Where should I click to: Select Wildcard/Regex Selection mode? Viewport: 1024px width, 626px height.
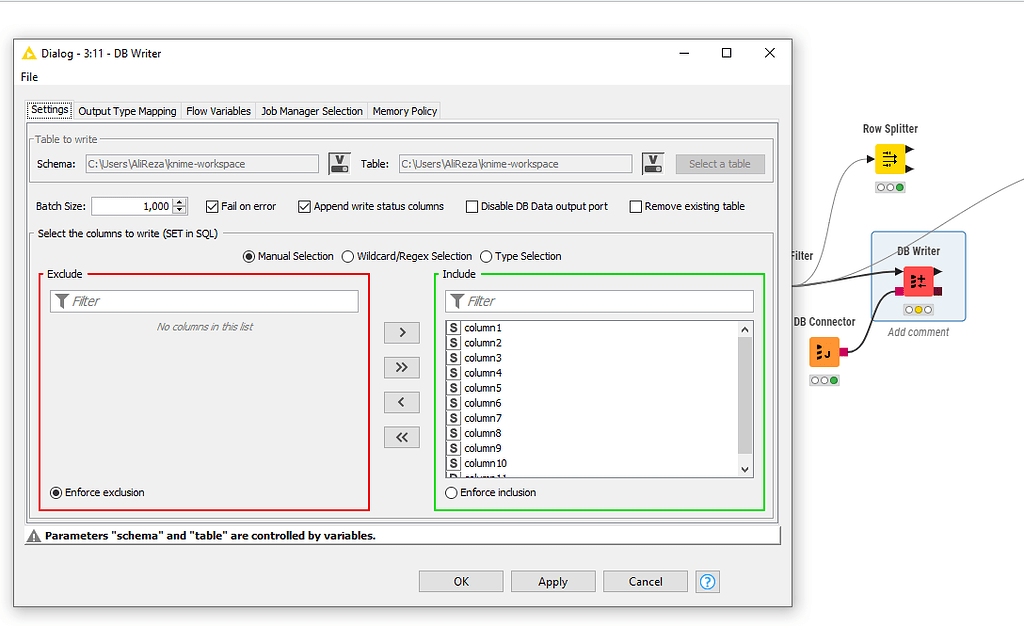click(x=346, y=256)
